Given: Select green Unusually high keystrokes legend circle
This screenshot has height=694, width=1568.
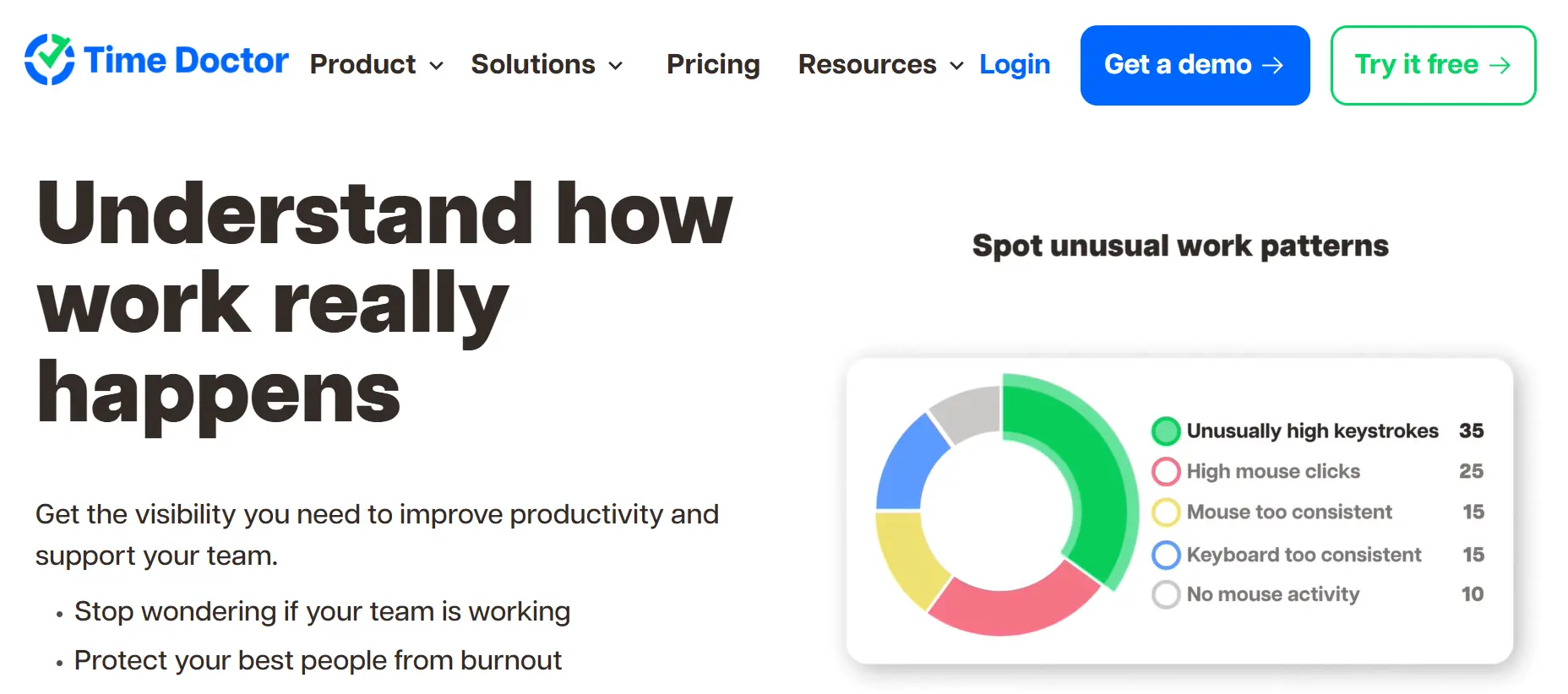Looking at the screenshot, I should pyautogui.click(x=1166, y=431).
